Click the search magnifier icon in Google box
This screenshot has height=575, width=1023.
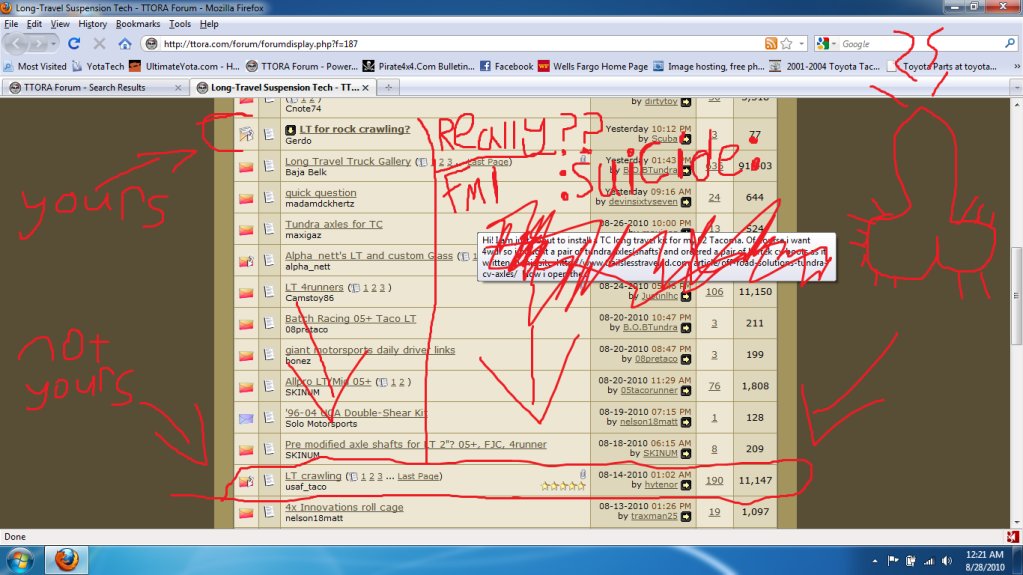[1009, 44]
